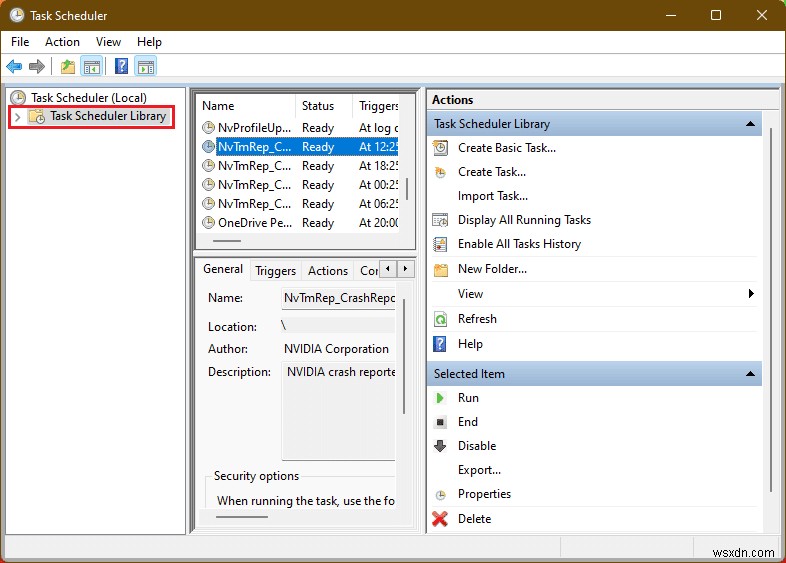Viewport: 786px width, 563px height.
Task: Open the View submenu arrow
Action: (x=750, y=293)
